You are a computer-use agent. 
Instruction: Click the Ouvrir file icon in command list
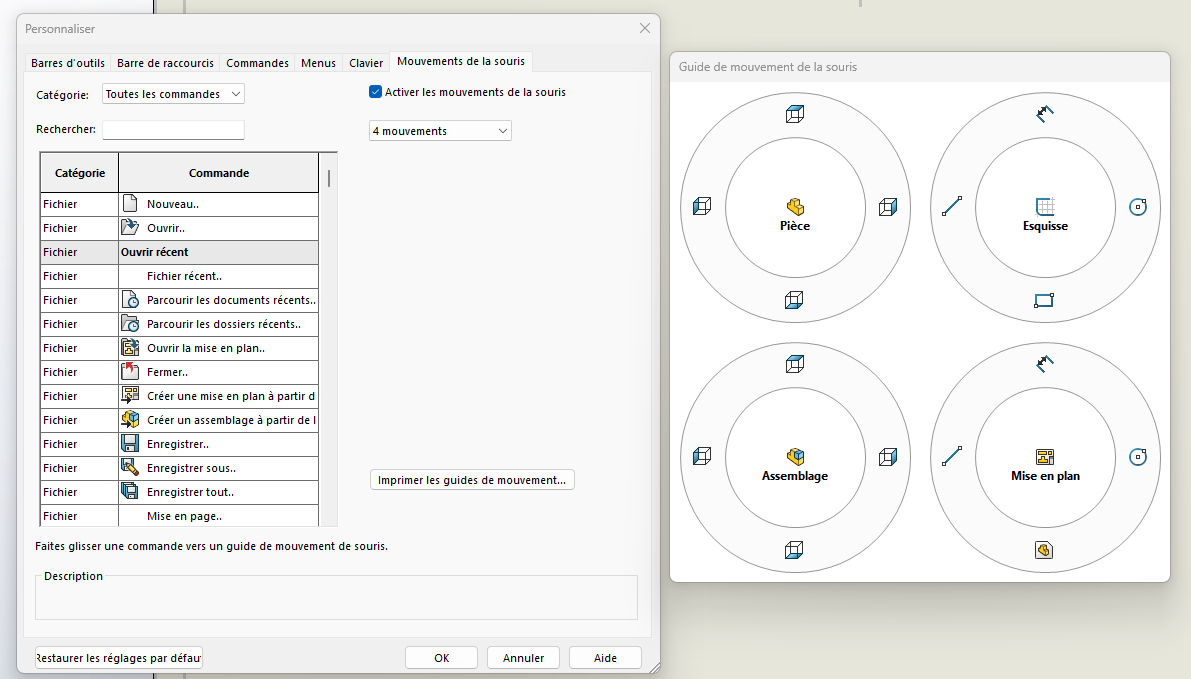tap(130, 228)
